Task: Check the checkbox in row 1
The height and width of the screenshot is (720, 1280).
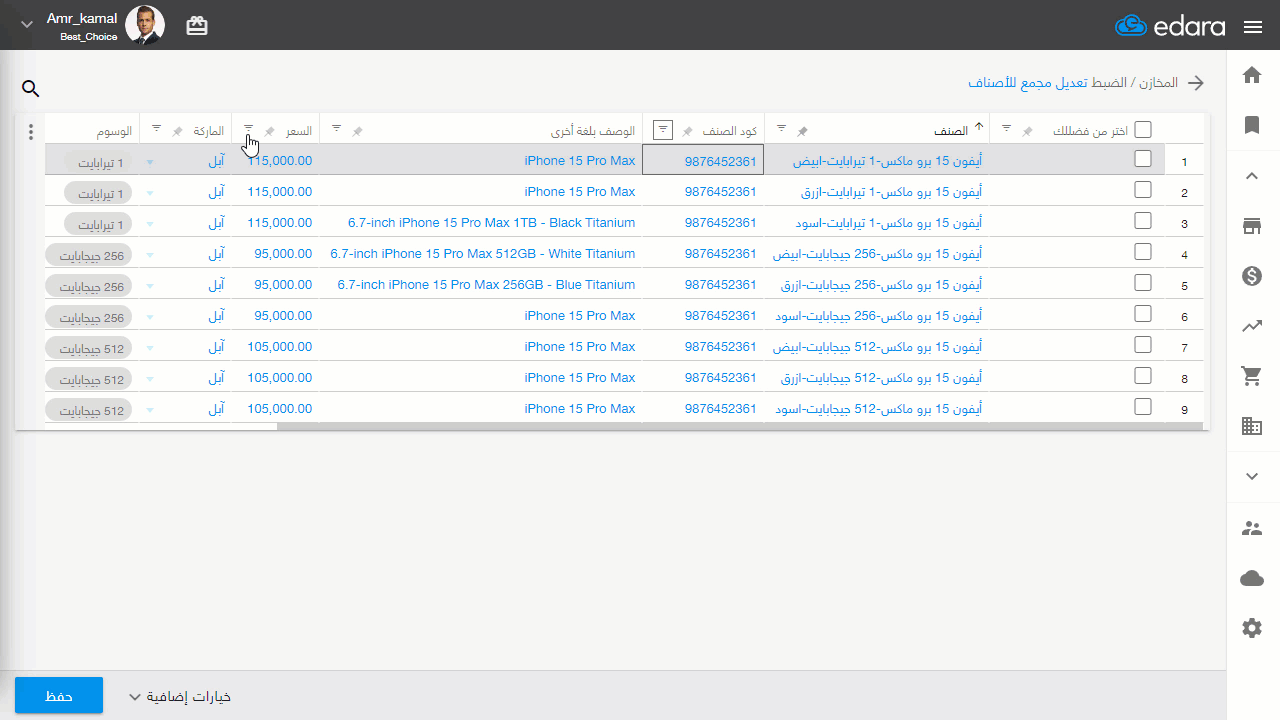Action: (1143, 158)
